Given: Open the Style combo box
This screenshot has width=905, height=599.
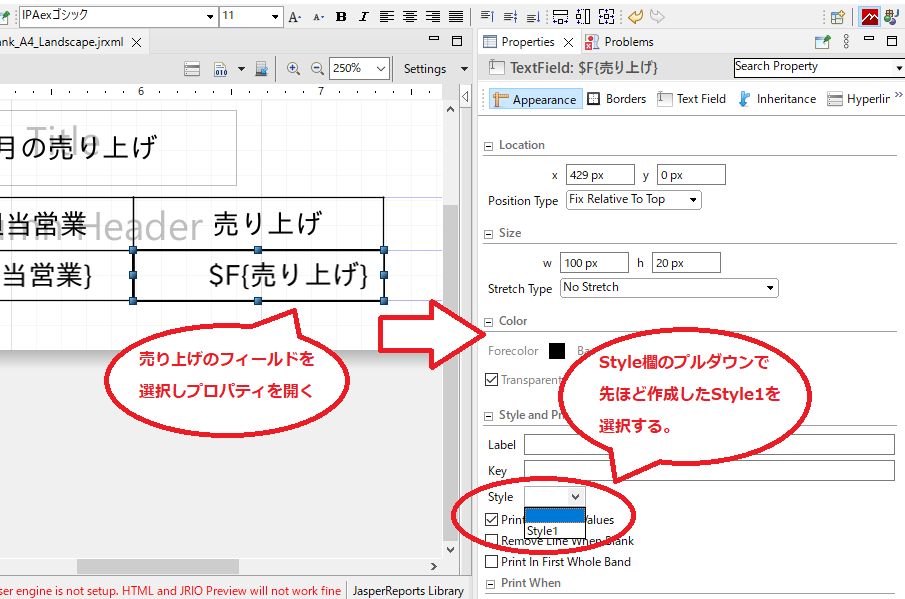Looking at the screenshot, I should click(x=555, y=496).
